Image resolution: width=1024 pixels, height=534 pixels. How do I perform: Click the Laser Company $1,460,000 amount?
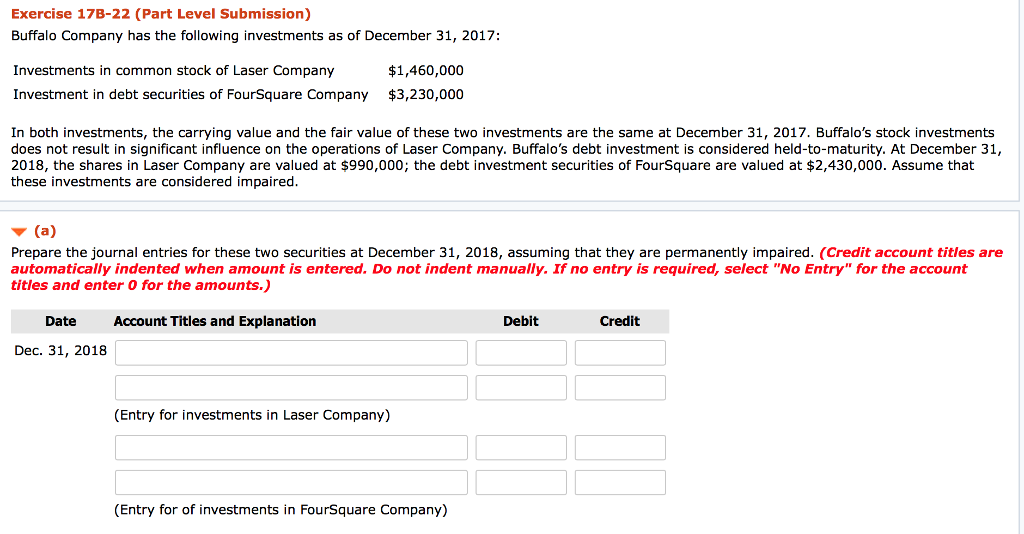[x=426, y=71]
